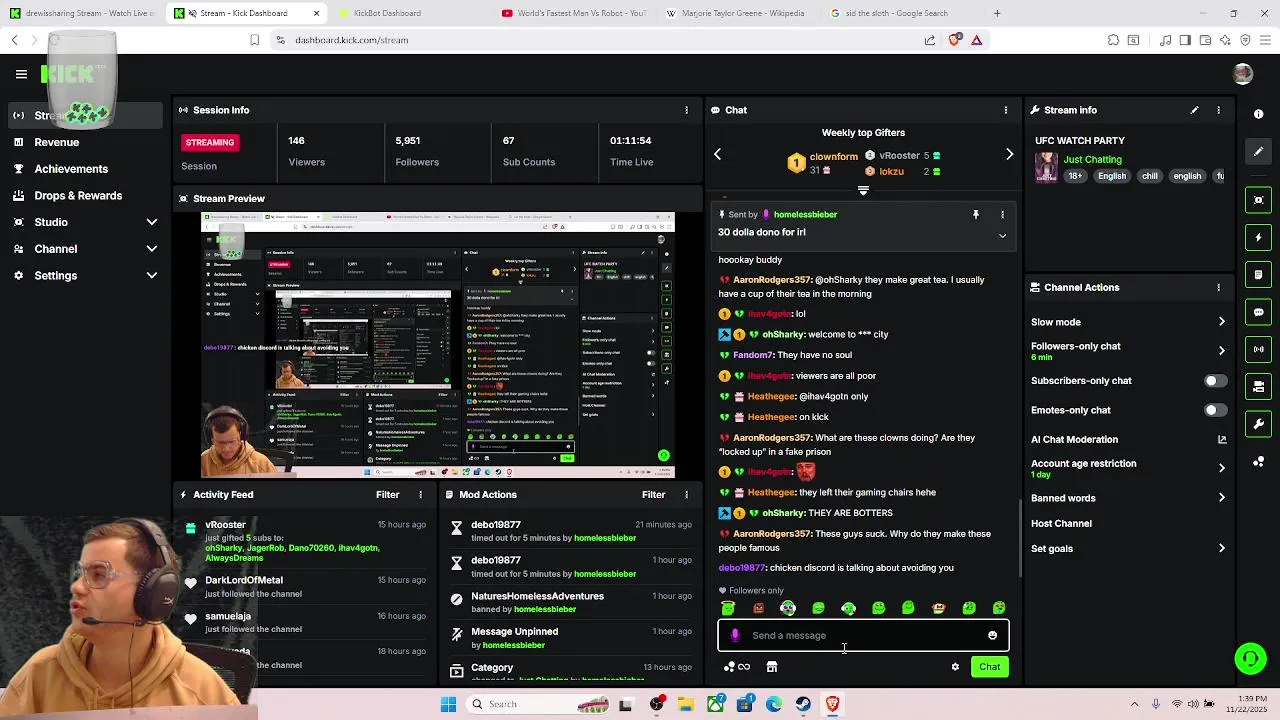Expand the Studio sidebar section
1280x720 pixels.
[x=152, y=222]
